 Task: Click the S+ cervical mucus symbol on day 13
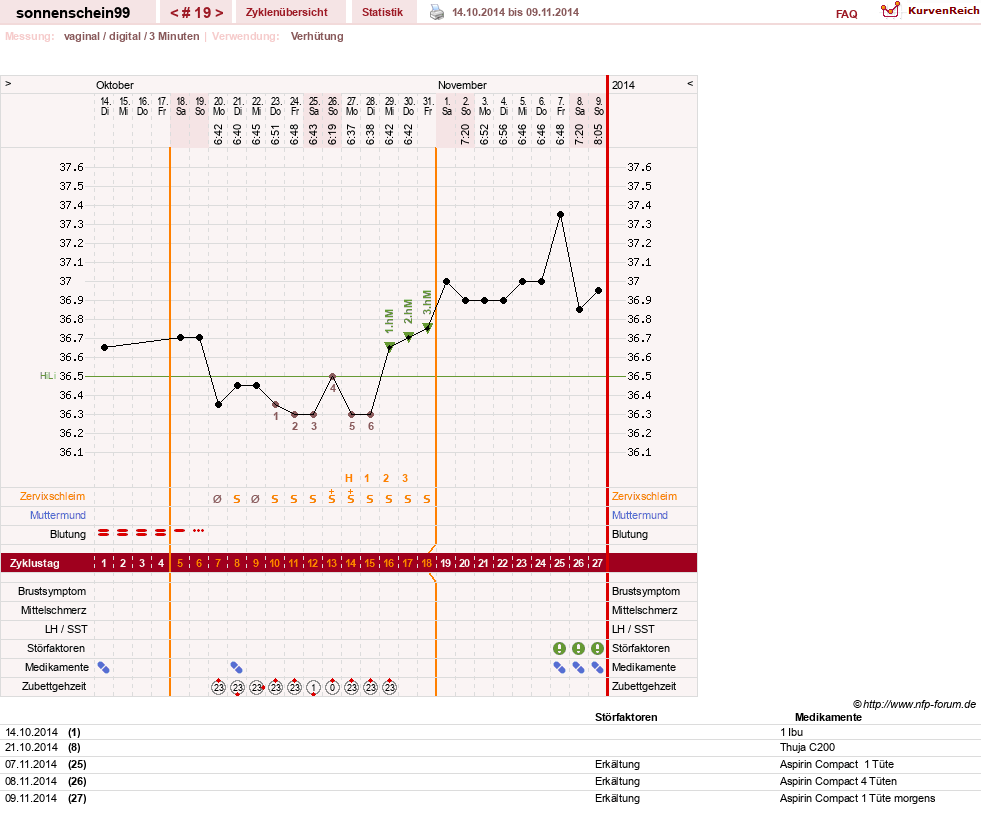pyautogui.click(x=332, y=497)
